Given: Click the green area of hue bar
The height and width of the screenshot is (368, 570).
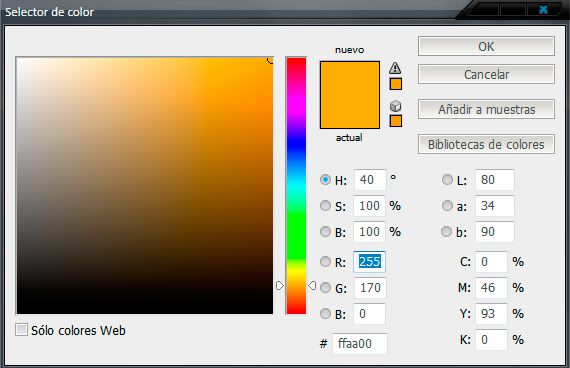Looking at the screenshot, I should coord(296,222).
